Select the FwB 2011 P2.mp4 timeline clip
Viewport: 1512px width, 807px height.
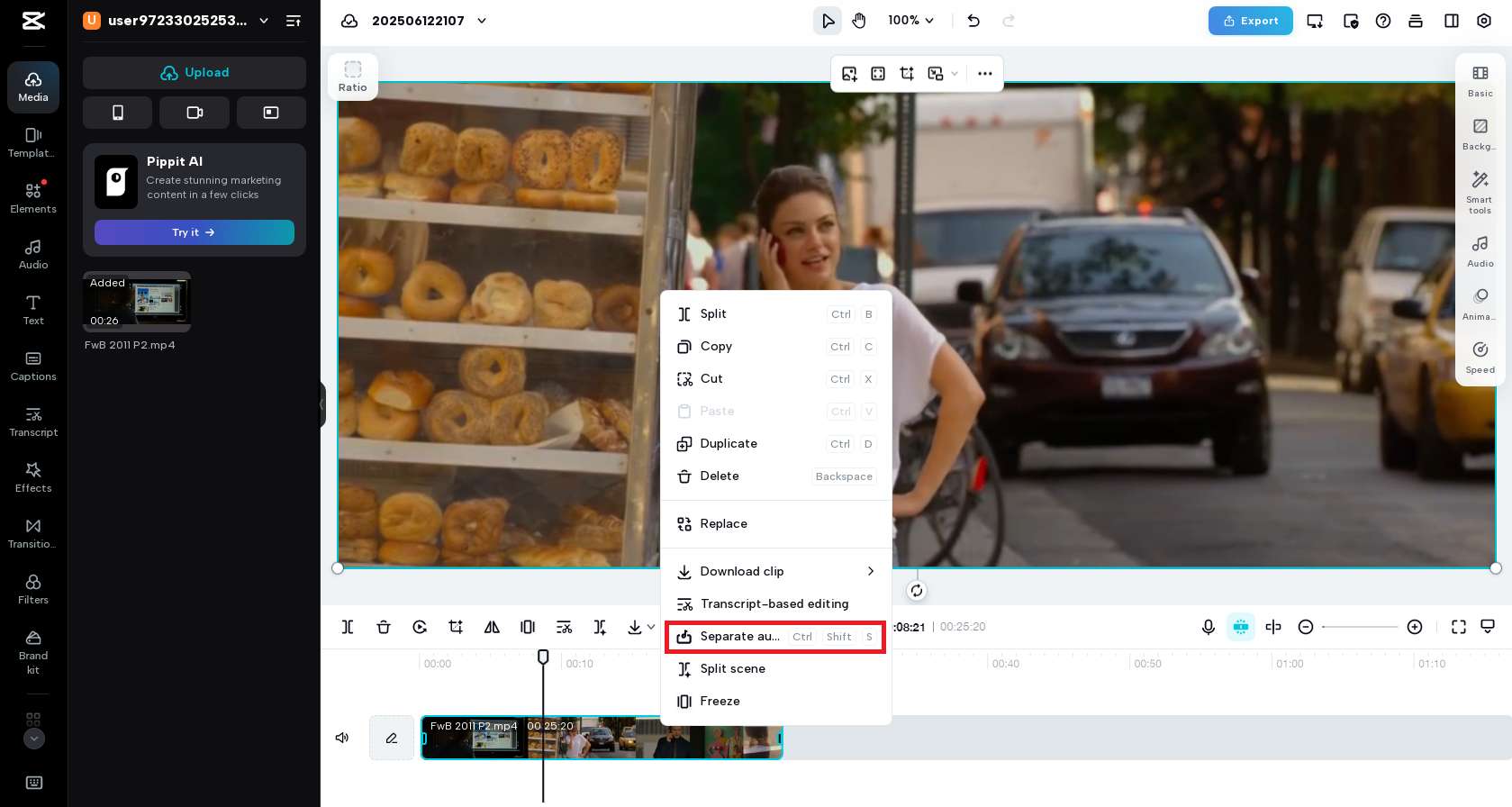[602, 738]
